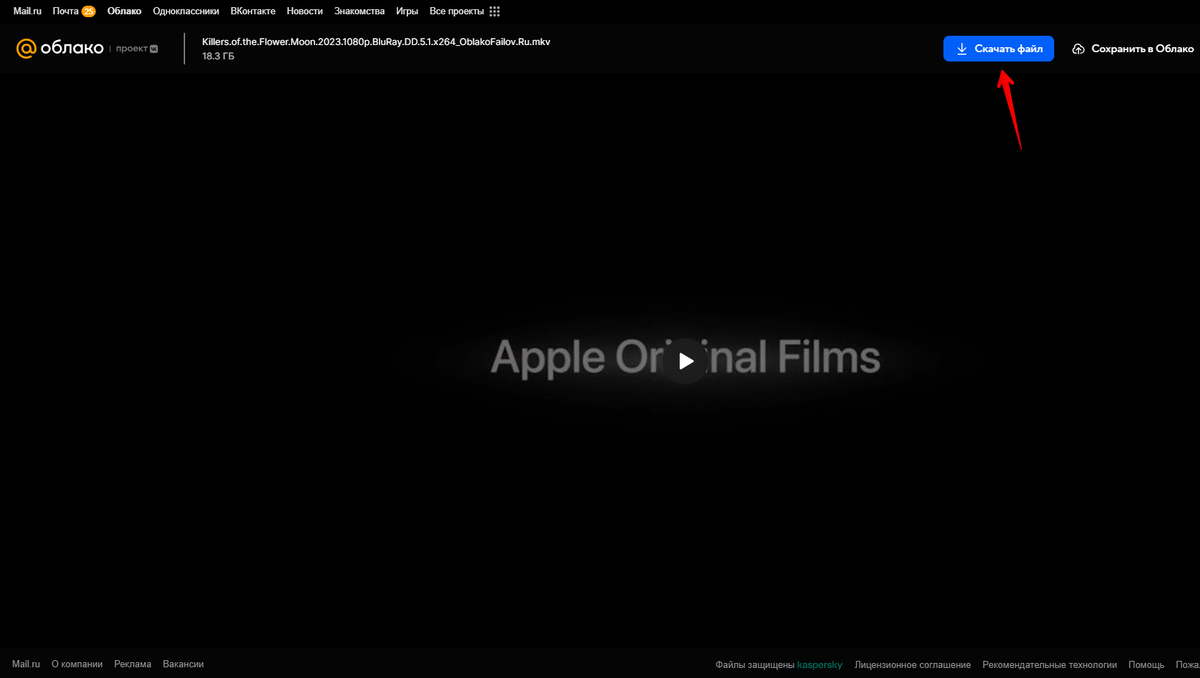Go to ВКонтакте in top navigation
1200x678 pixels.
point(252,11)
